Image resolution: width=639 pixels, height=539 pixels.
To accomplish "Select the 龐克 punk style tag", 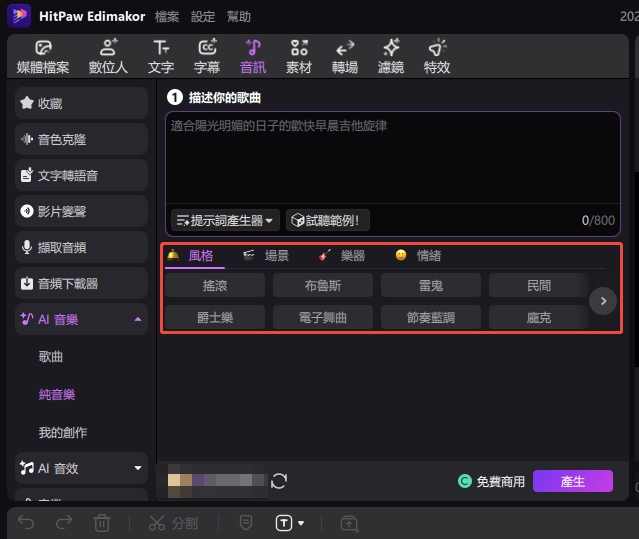I will click(x=539, y=317).
